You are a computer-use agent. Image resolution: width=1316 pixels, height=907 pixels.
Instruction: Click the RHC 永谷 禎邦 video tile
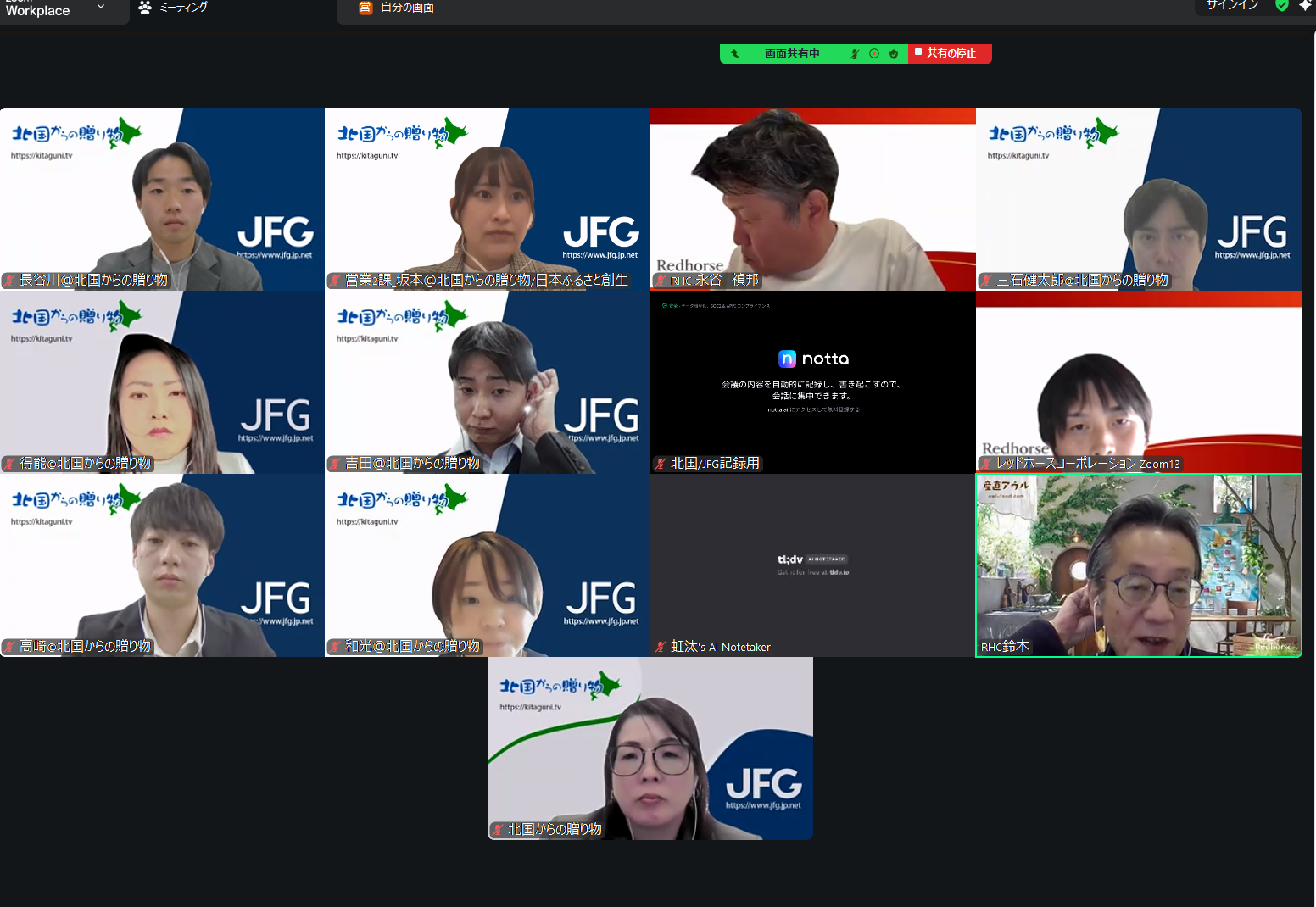(812, 198)
